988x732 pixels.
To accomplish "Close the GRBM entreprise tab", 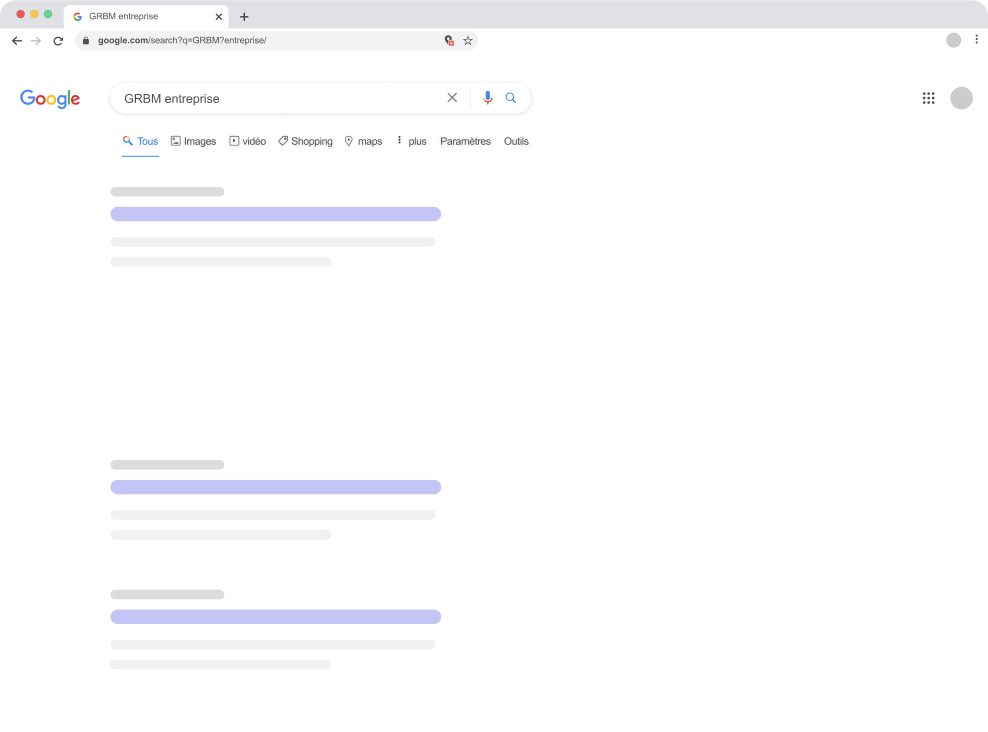I will point(219,17).
